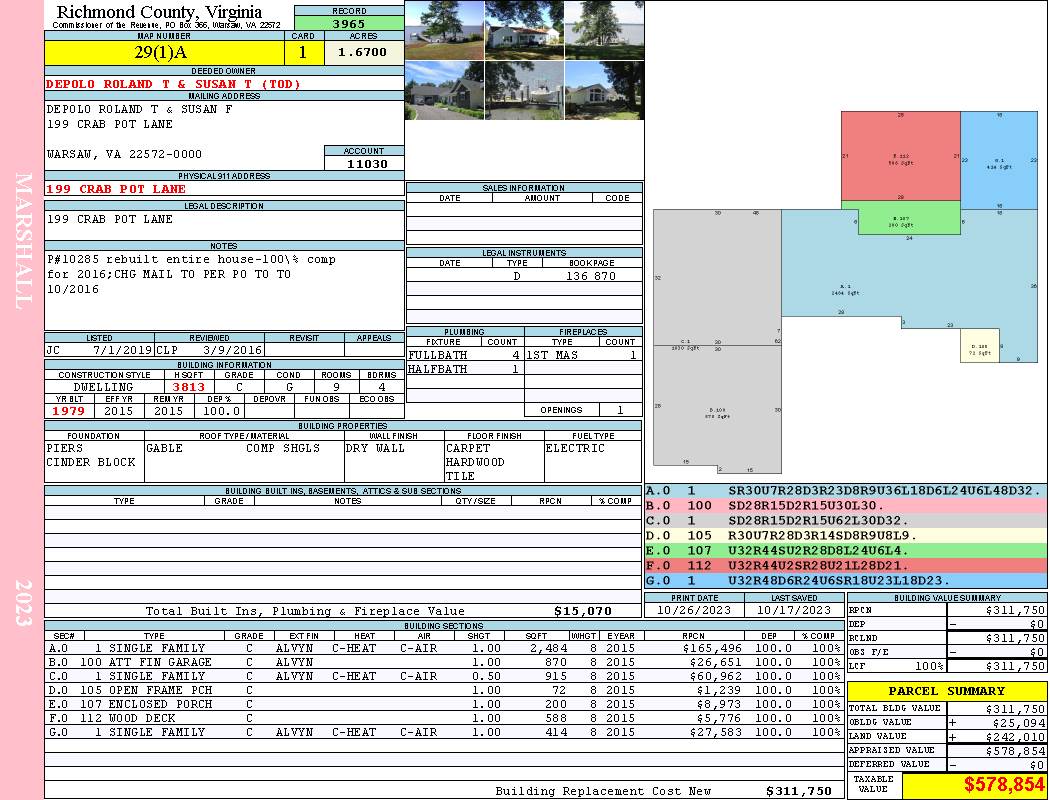Click the H SQFT value 3813
The height and width of the screenshot is (800, 1050).
click(x=189, y=387)
